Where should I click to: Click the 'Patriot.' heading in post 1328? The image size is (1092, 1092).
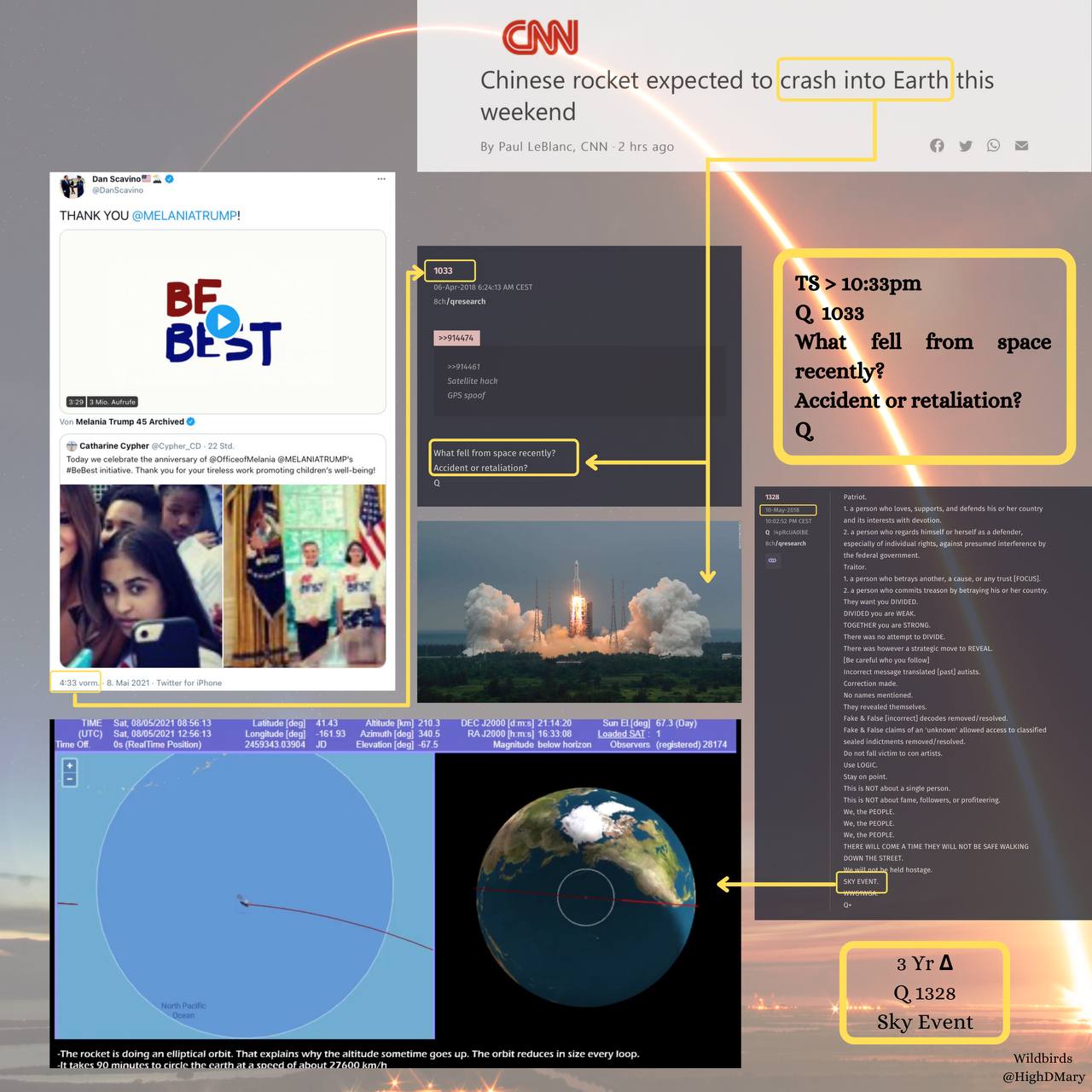coord(855,497)
